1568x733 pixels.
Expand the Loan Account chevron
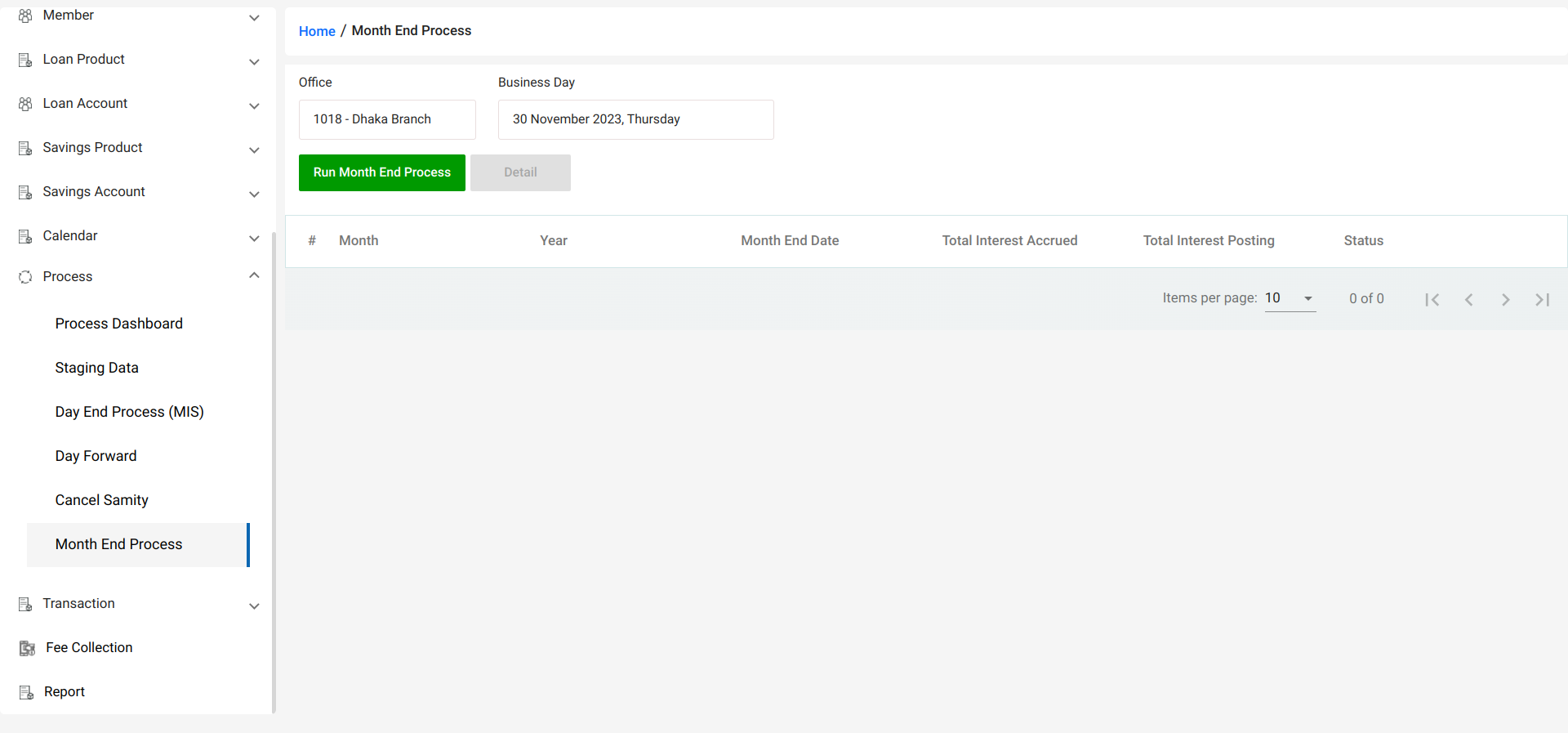(254, 106)
